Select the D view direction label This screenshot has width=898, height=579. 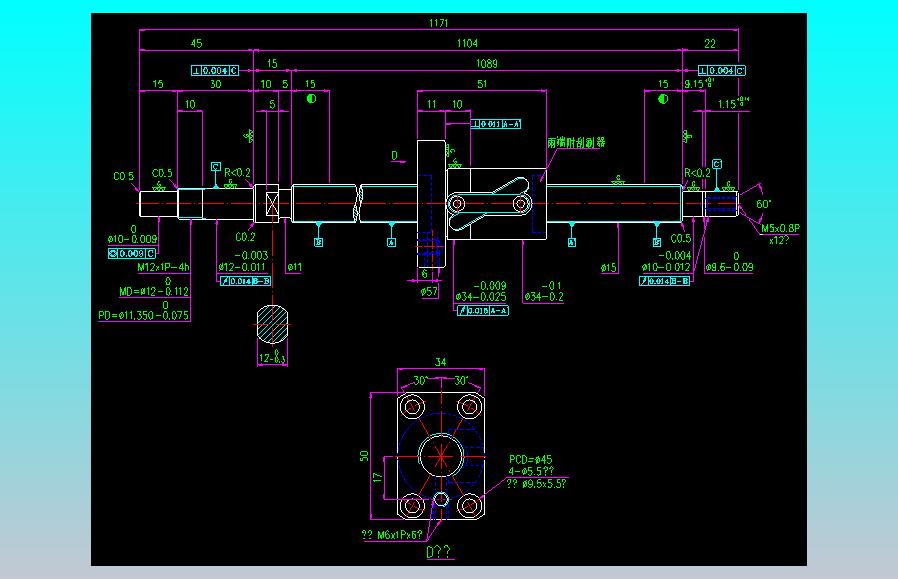pyautogui.click(x=395, y=156)
